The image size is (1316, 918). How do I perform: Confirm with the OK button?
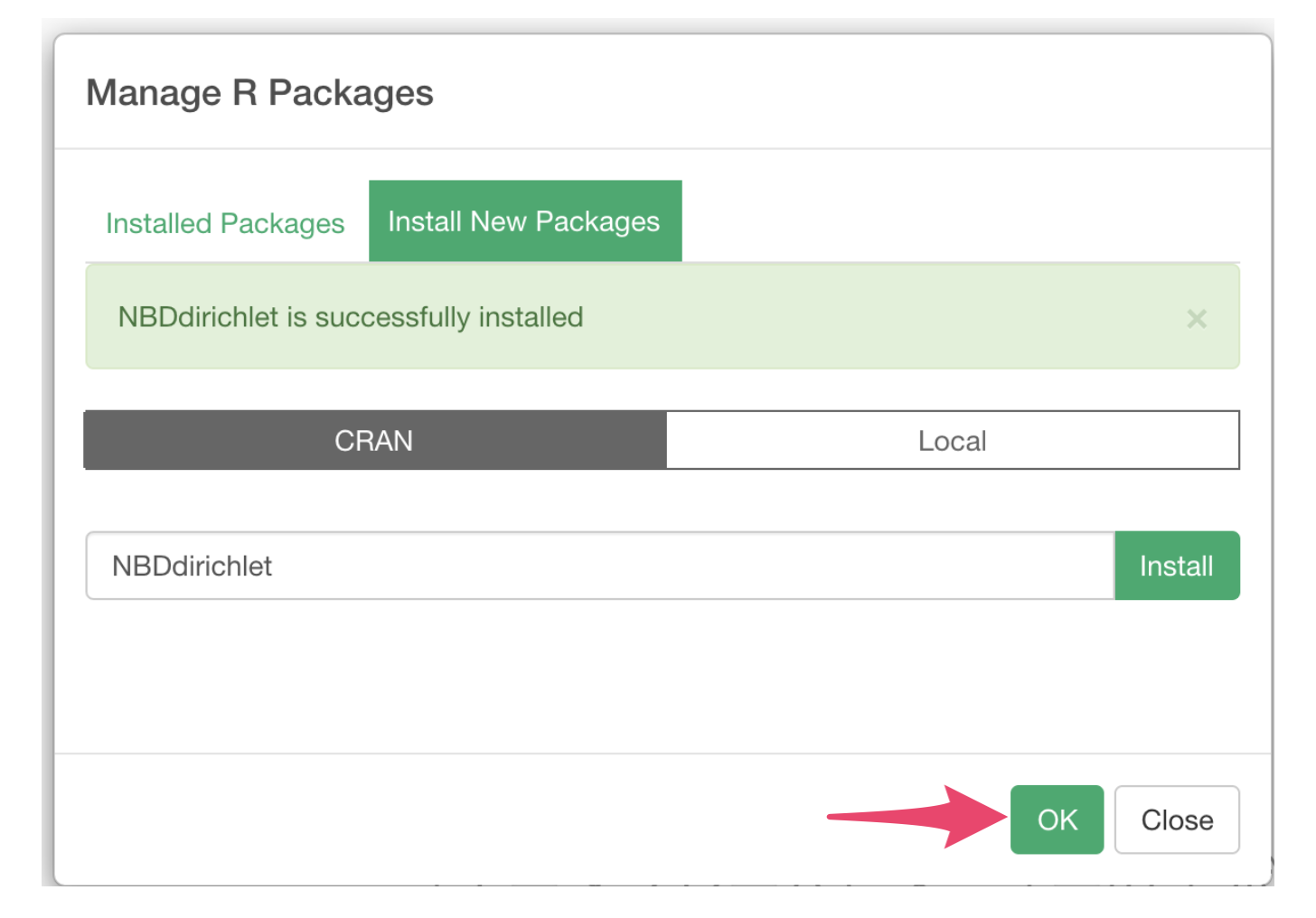[1057, 820]
